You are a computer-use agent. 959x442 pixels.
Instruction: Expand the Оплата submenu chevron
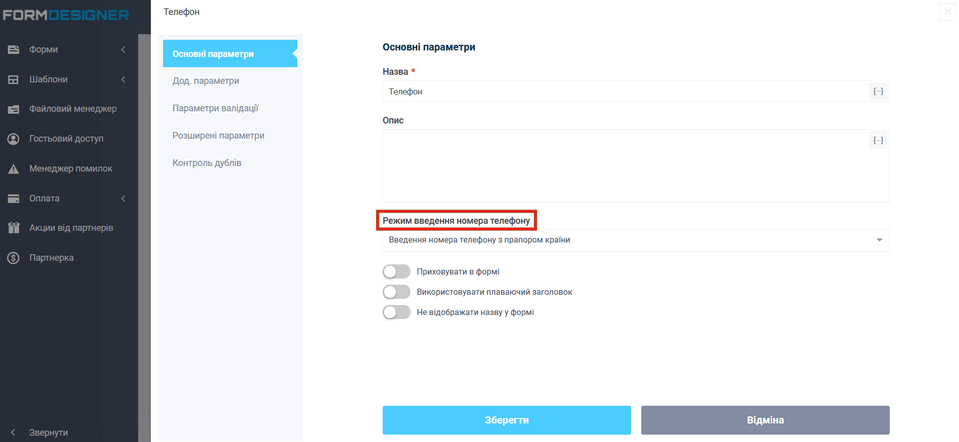[123, 198]
